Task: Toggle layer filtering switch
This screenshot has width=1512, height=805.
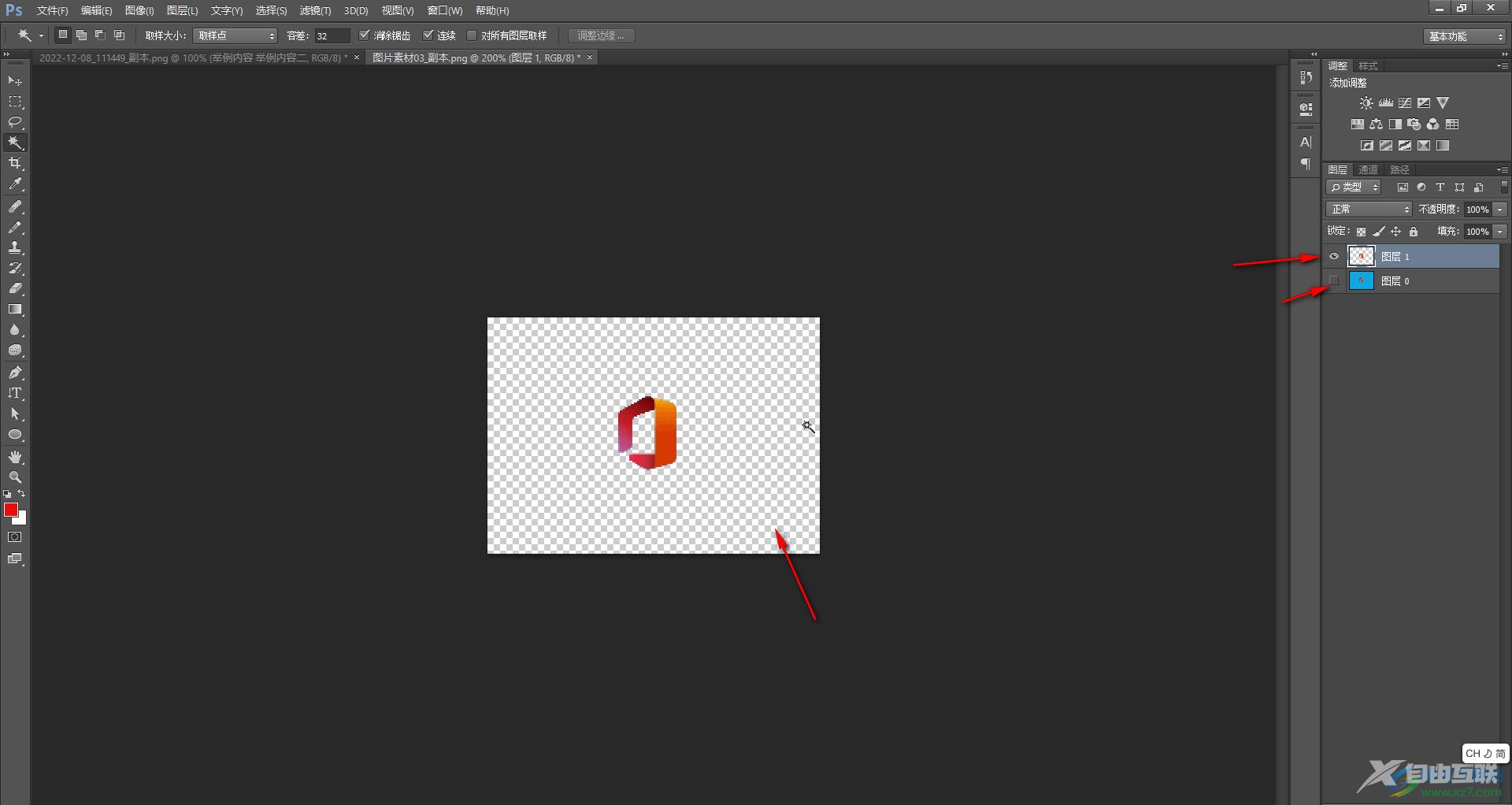Action: tap(1504, 187)
